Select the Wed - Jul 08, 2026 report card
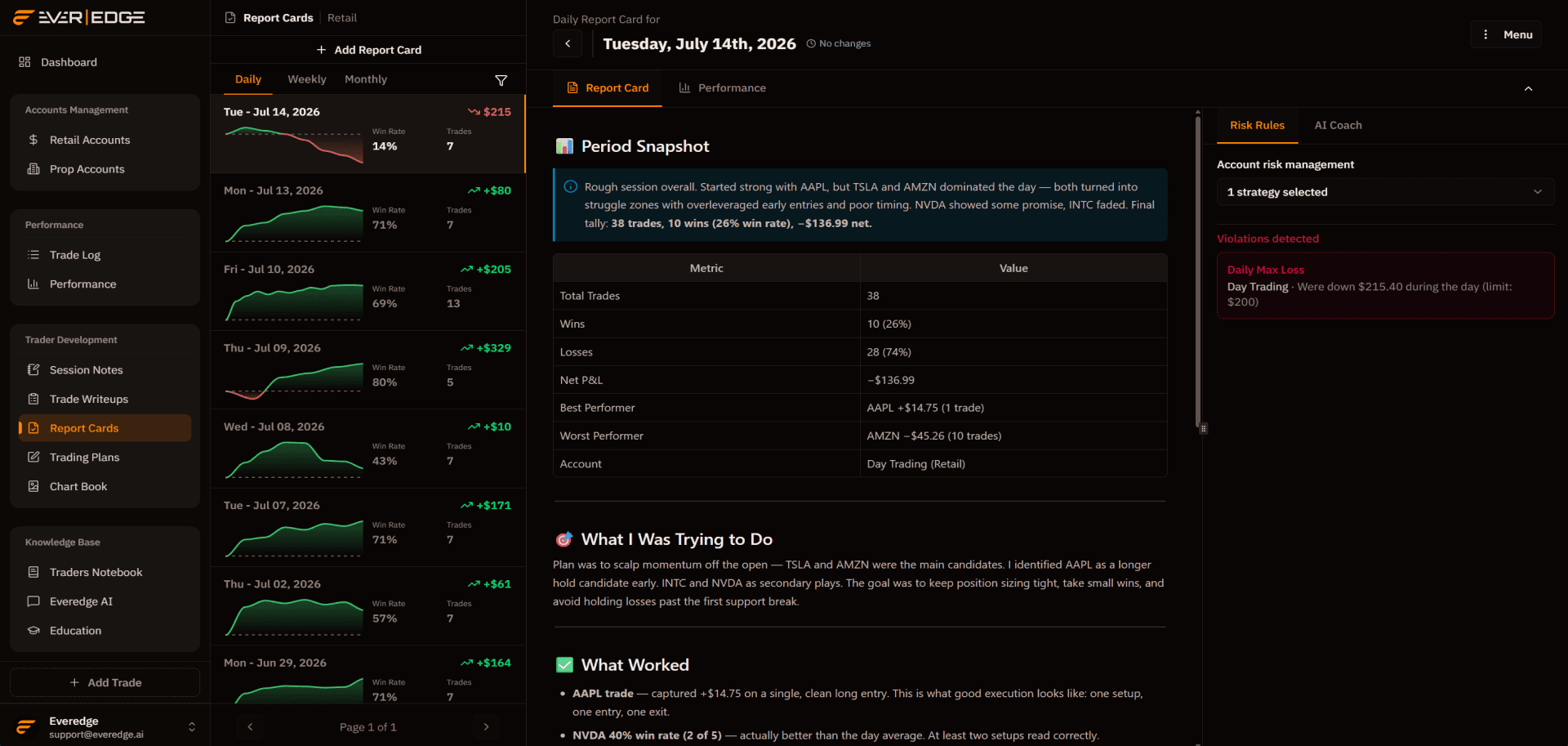 coord(367,449)
